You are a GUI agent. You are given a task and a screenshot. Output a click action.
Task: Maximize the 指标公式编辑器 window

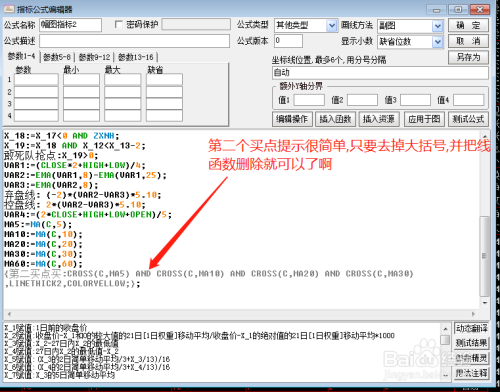458,9
